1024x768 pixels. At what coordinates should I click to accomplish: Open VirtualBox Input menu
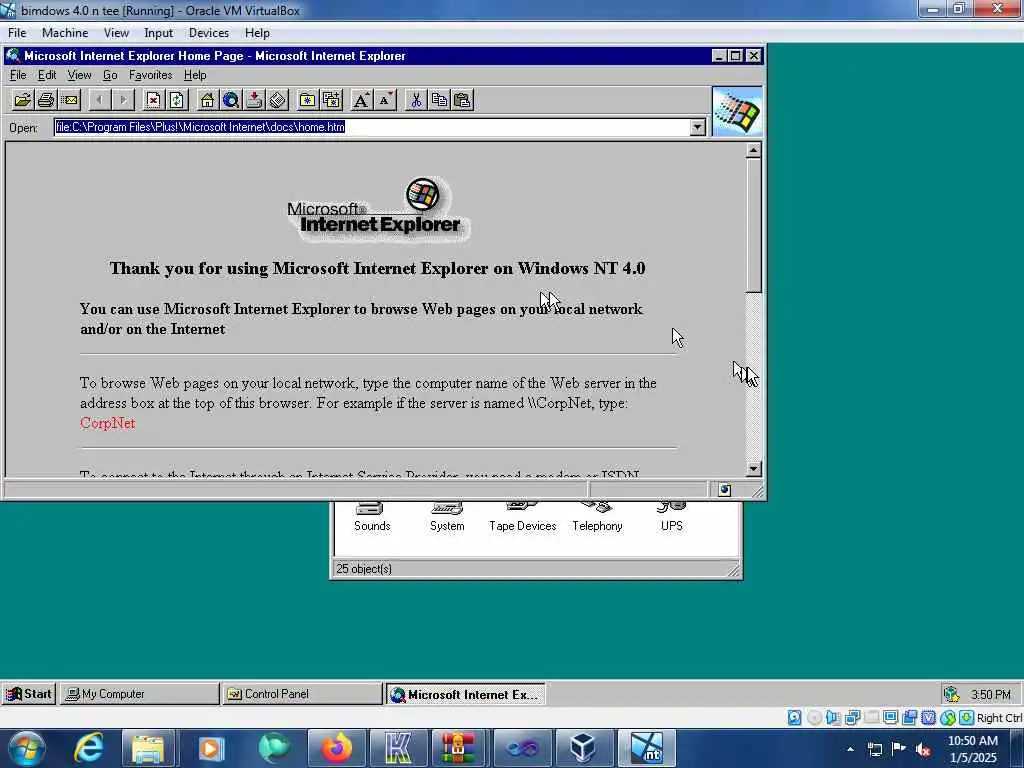pyautogui.click(x=158, y=33)
